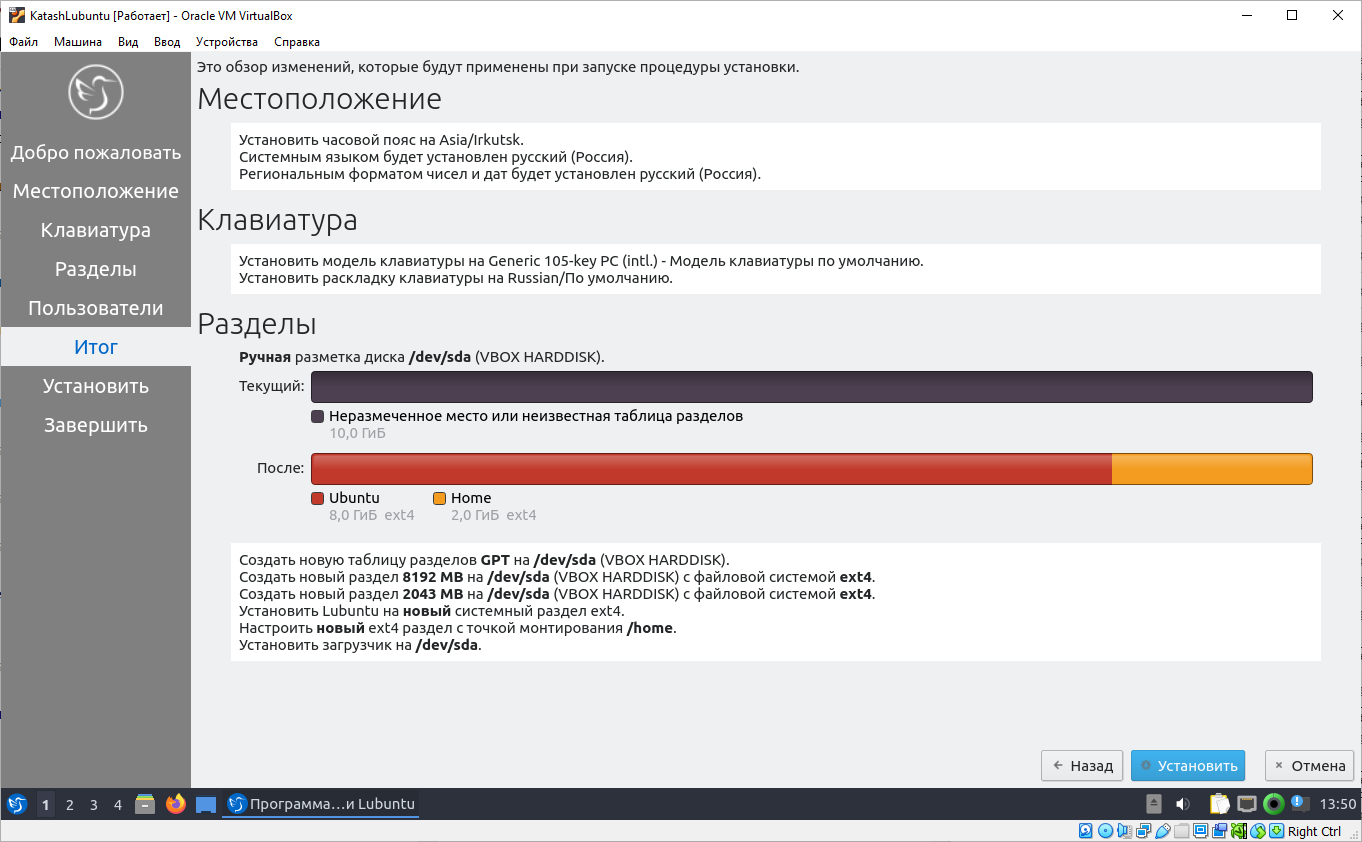This screenshot has height=842, width=1362.
Task: Open the notification alert tray icon
Action: (x=1300, y=803)
